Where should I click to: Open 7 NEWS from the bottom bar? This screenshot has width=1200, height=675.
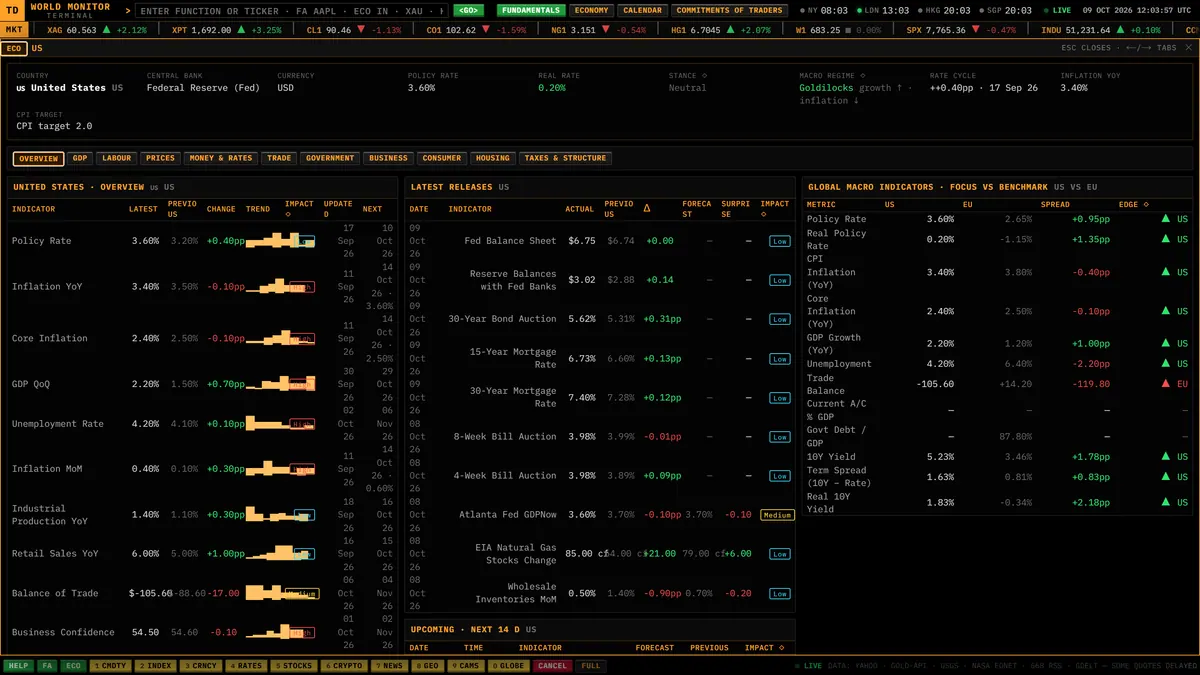pyautogui.click(x=389, y=665)
